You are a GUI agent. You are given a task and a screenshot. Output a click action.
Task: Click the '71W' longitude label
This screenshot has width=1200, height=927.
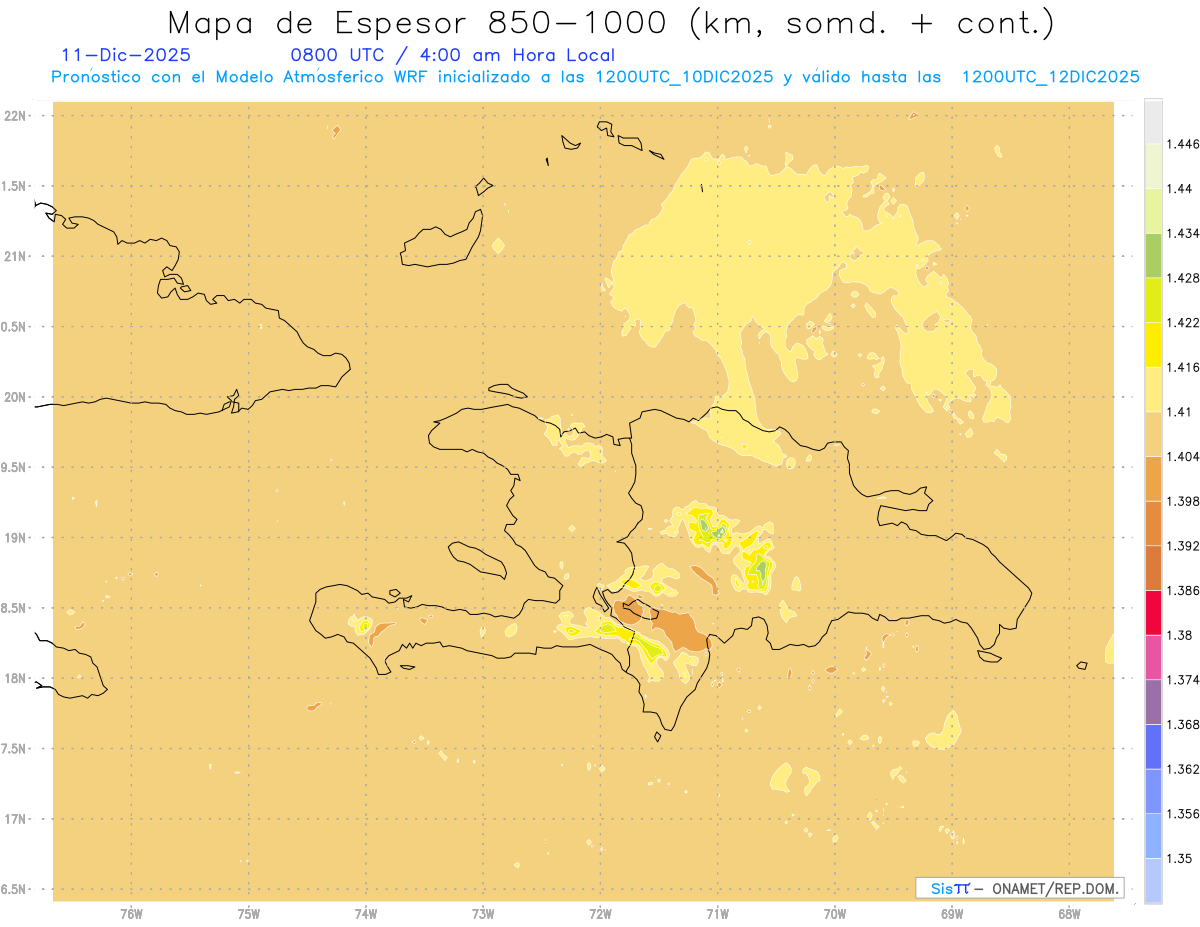(x=718, y=913)
